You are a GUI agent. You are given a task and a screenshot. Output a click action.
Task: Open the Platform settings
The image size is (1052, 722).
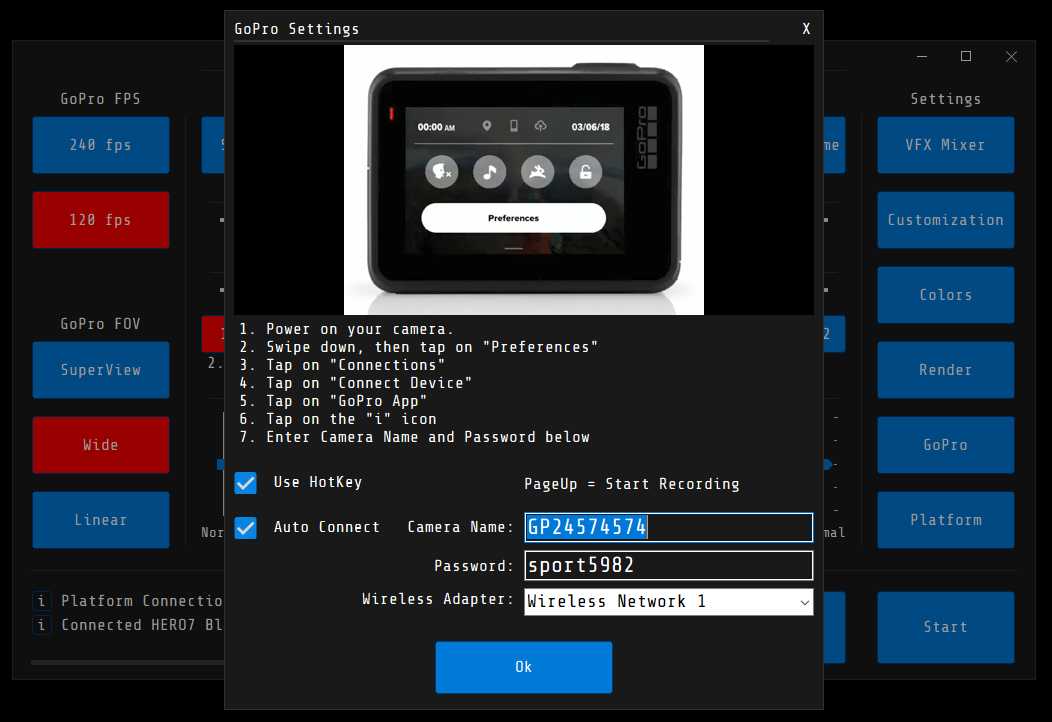(945, 520)
